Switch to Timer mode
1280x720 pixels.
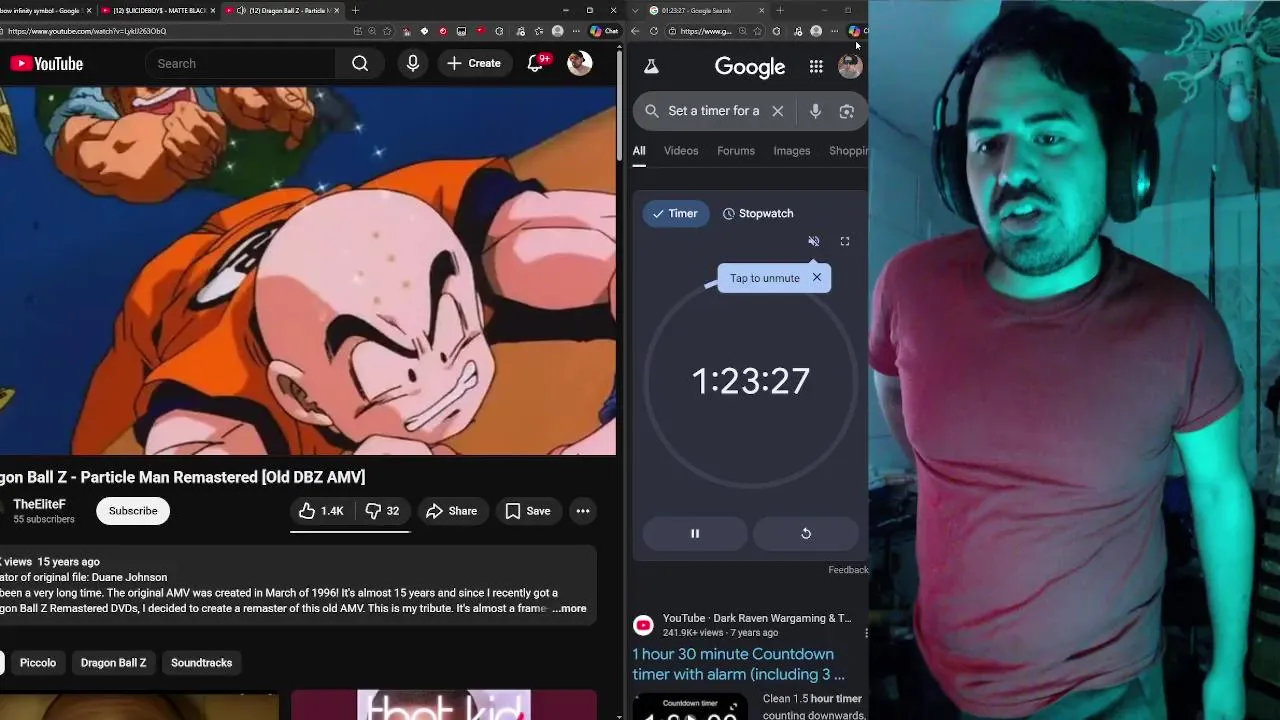point(675,213)
